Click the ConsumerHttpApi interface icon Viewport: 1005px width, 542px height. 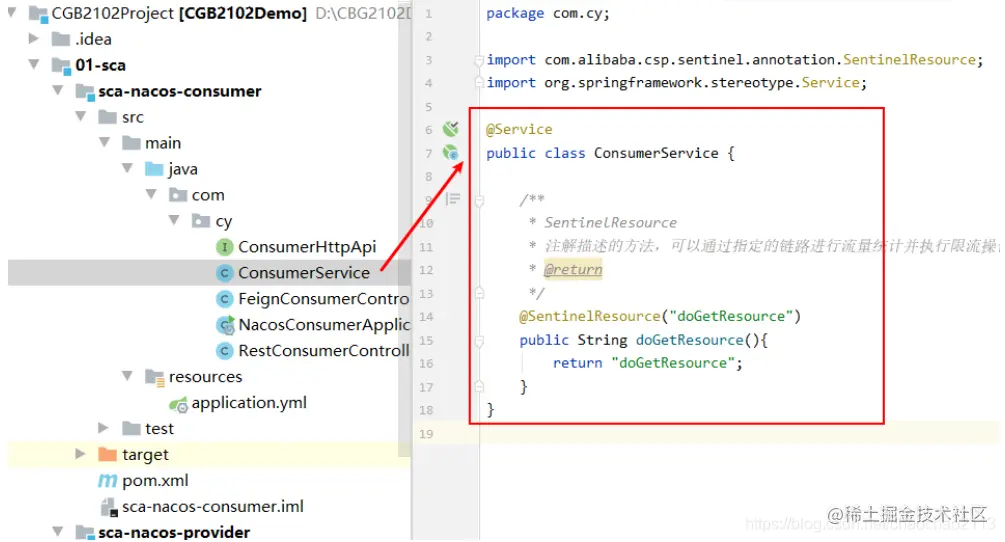[x=224, y=247]
